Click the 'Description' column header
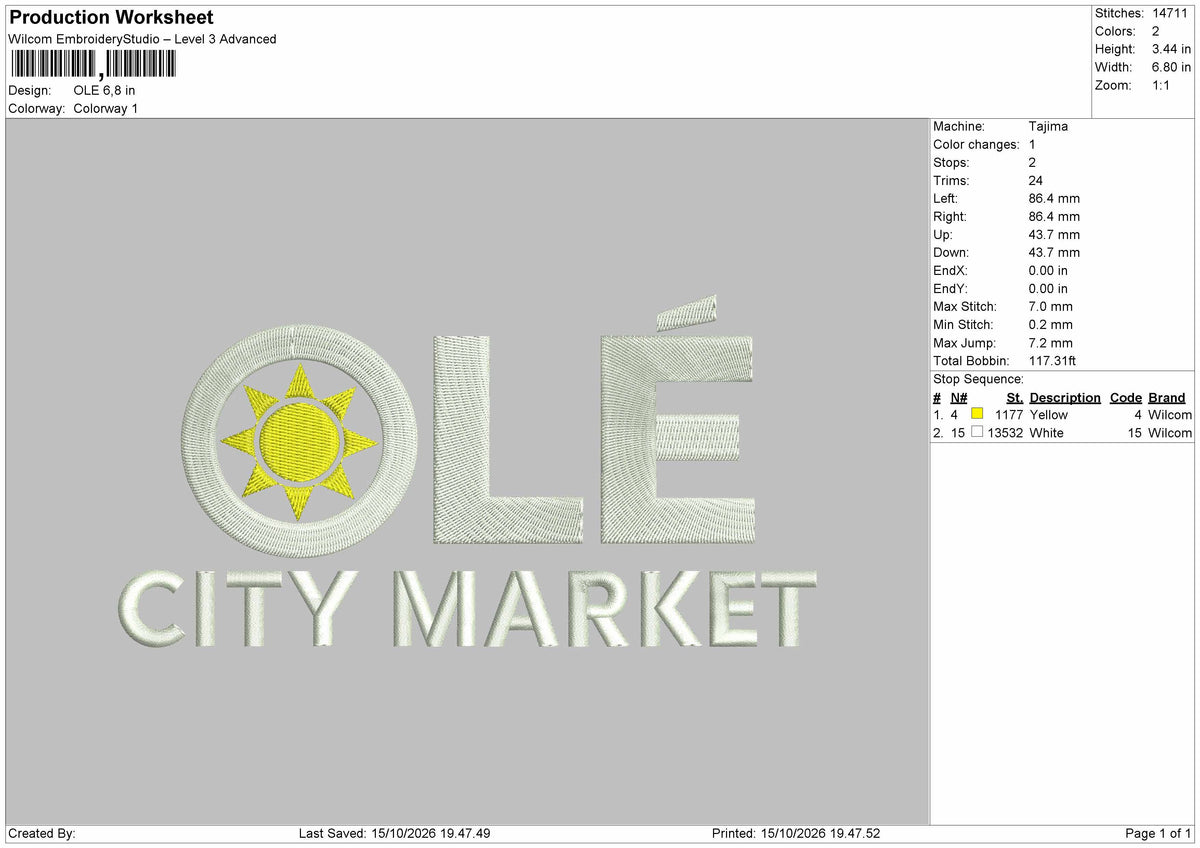 (x=1065, y=397)
